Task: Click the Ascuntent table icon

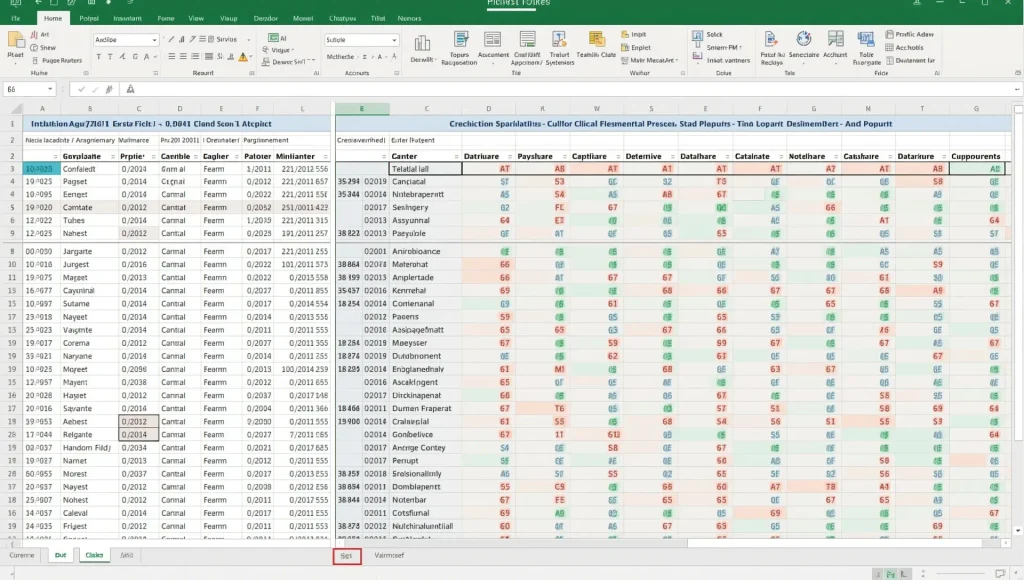Action: click(x=492, y=40)
